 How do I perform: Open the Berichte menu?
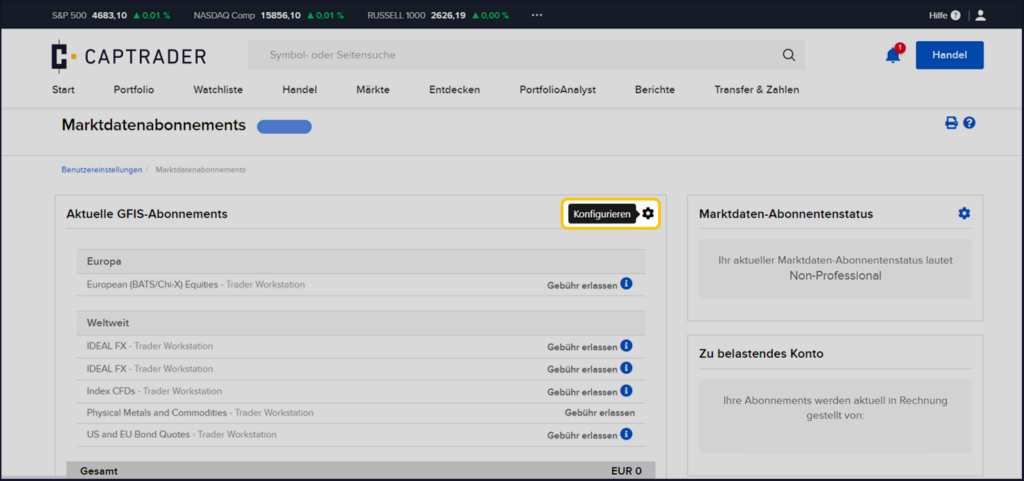655,90
